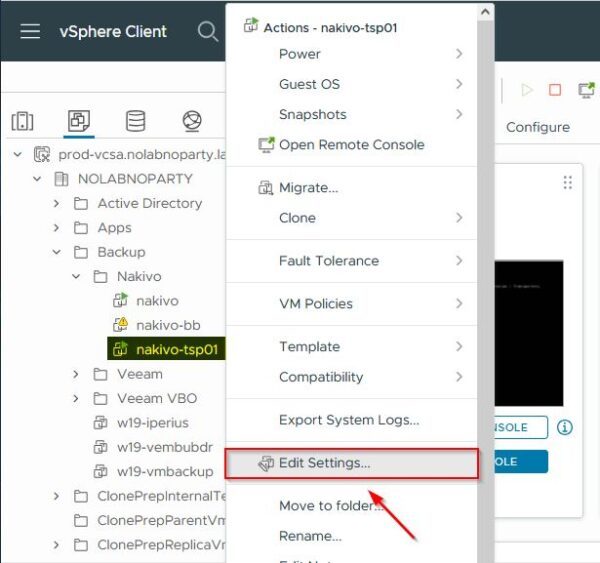
Task: Click the outlined console launch button
Action: (x=521, y=428)
